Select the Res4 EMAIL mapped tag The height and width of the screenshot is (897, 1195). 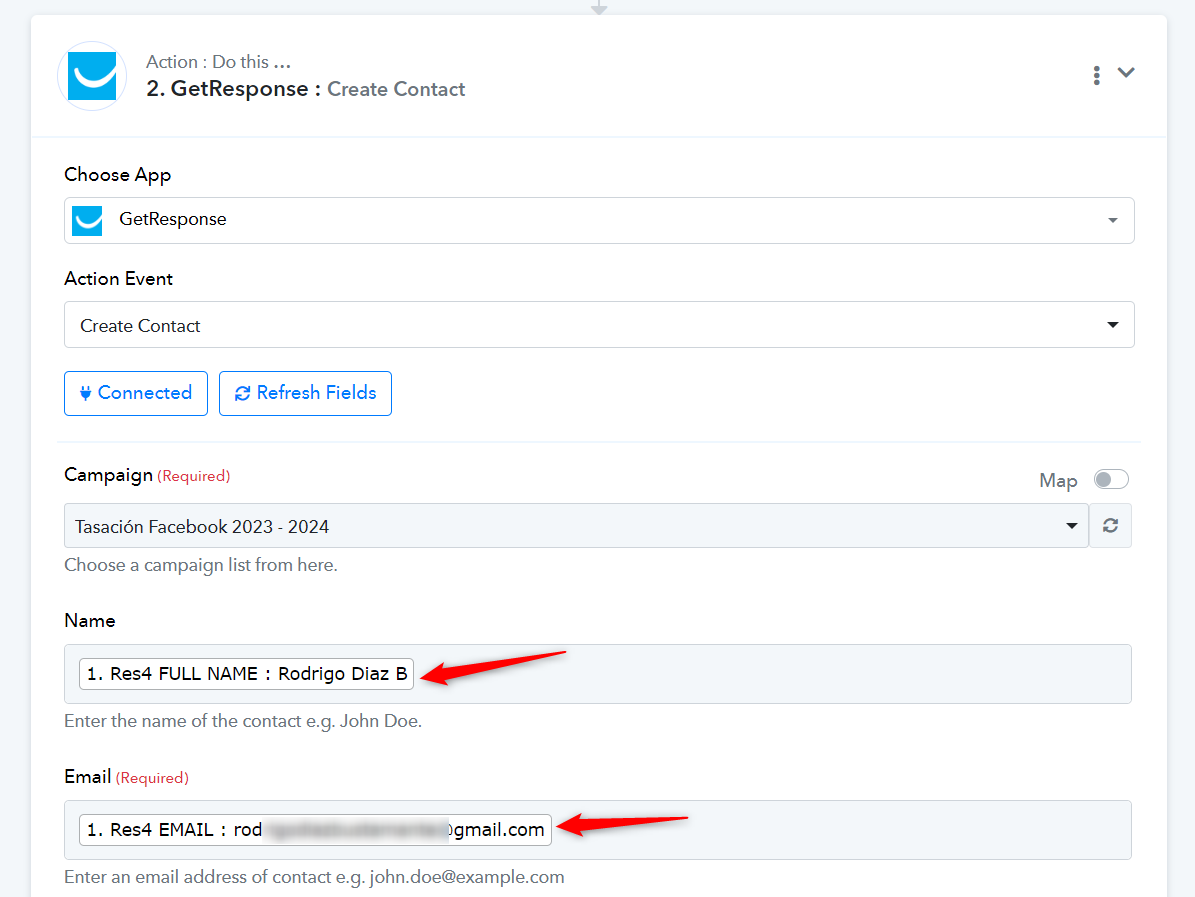click(x=315, y=829)
